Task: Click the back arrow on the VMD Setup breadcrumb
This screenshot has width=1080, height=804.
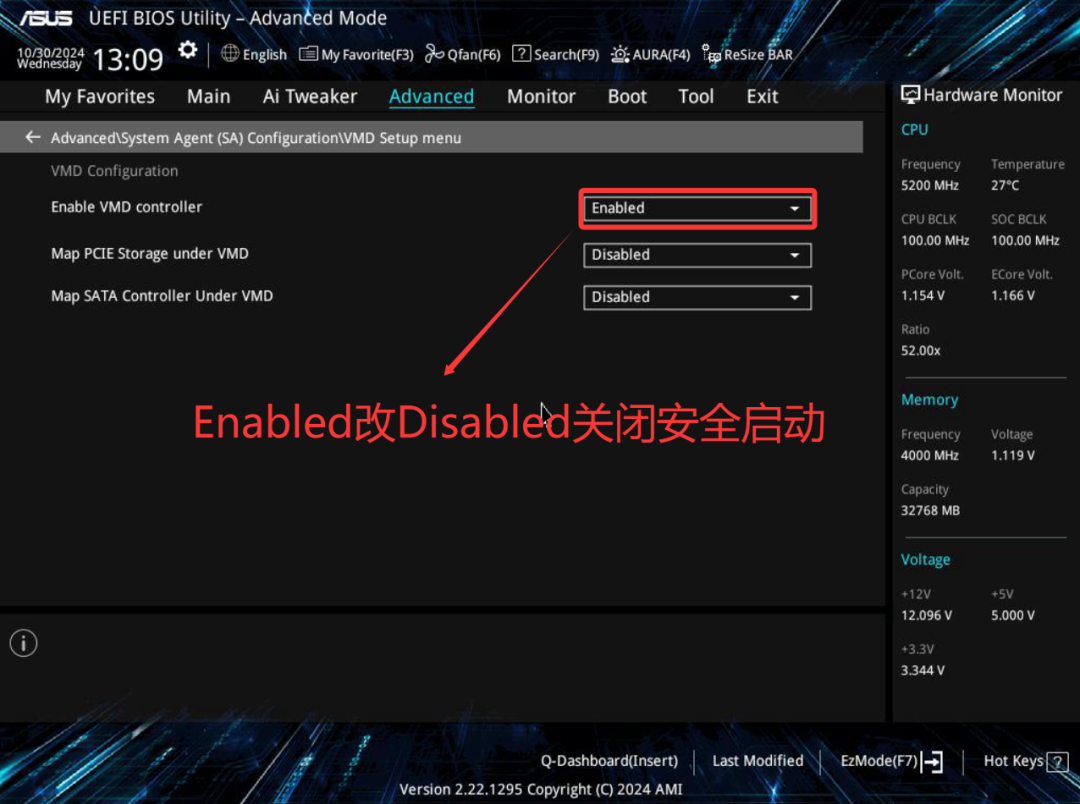Action: pyautogui.click(x=31, y=136)
